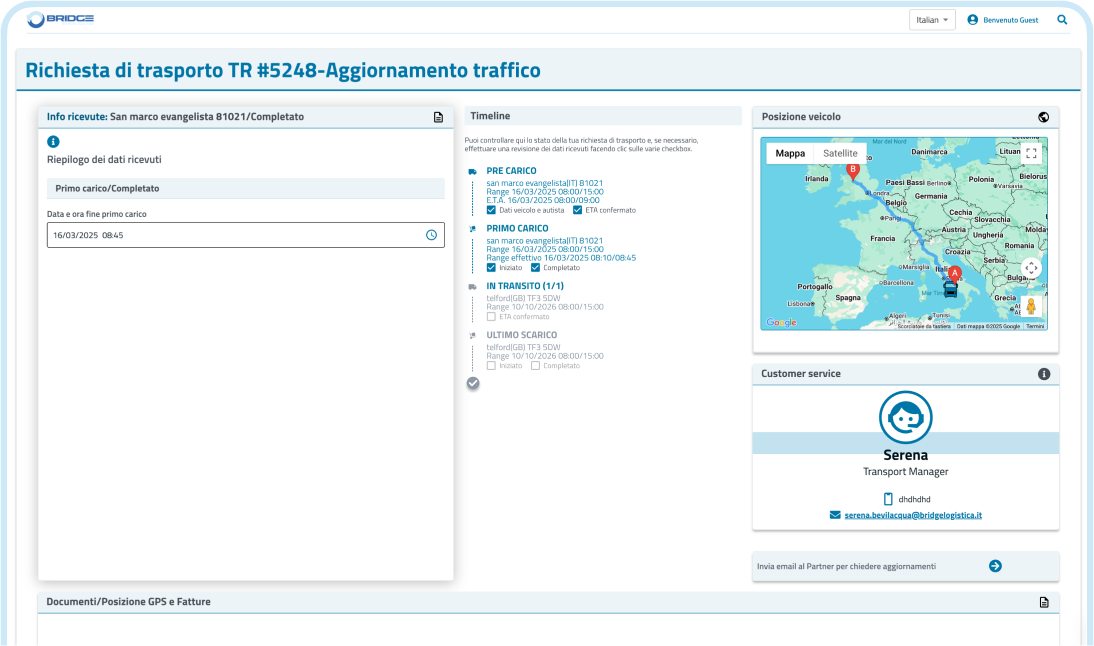The width and height of the screenshot is (1094, 646).
Task: Uncheck Primo carico Completato checkbox
Action: click(535, 268)
